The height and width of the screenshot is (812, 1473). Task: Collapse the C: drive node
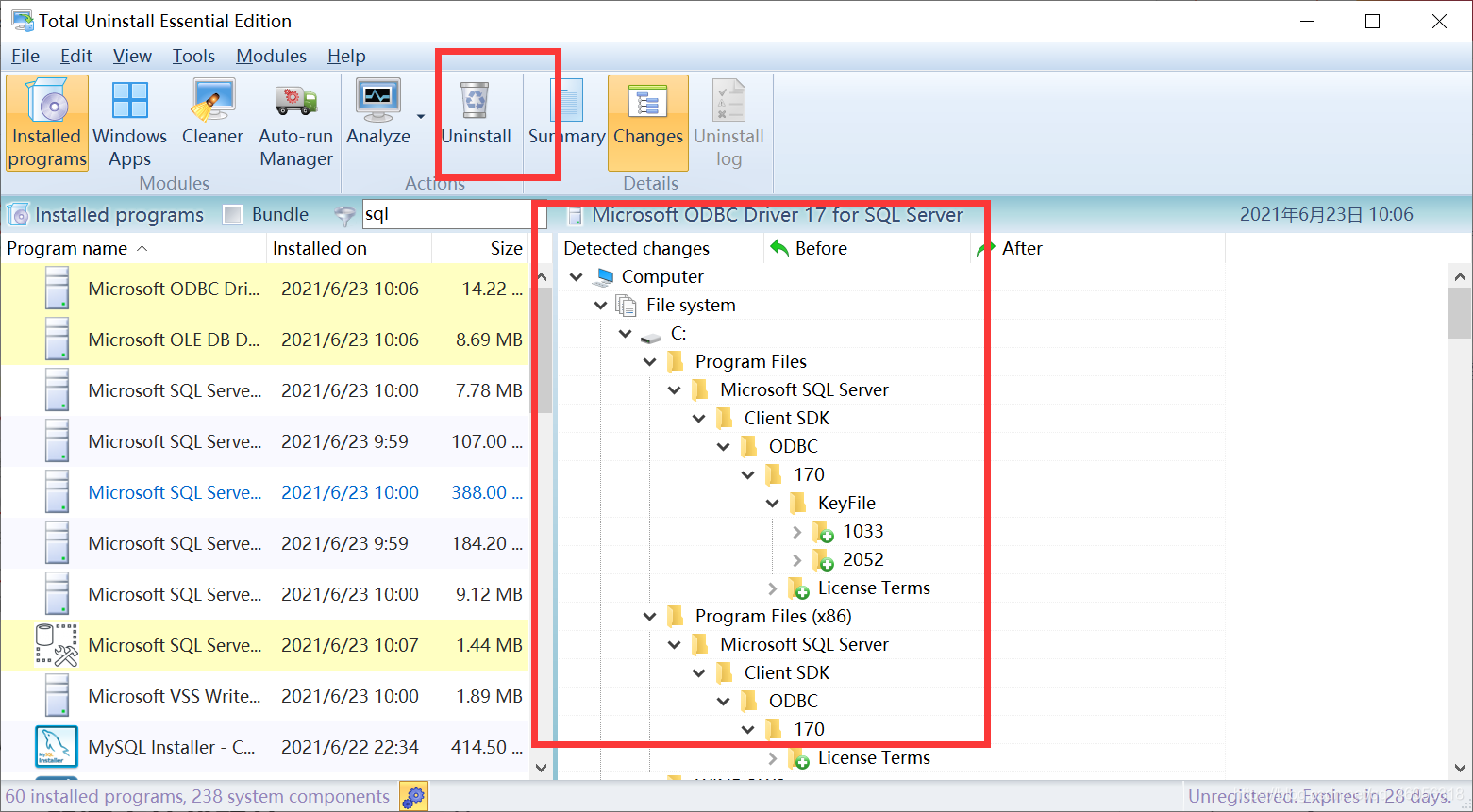click(626, 334)
